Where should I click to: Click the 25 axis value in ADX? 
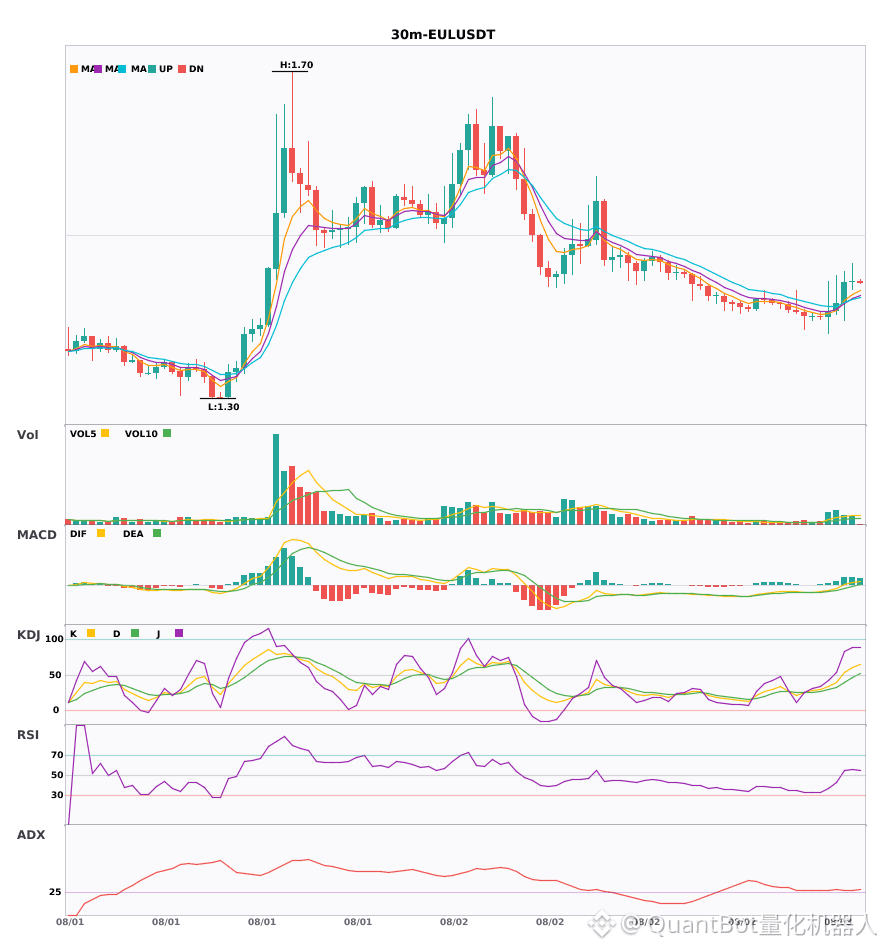click(x=55, y=892)
